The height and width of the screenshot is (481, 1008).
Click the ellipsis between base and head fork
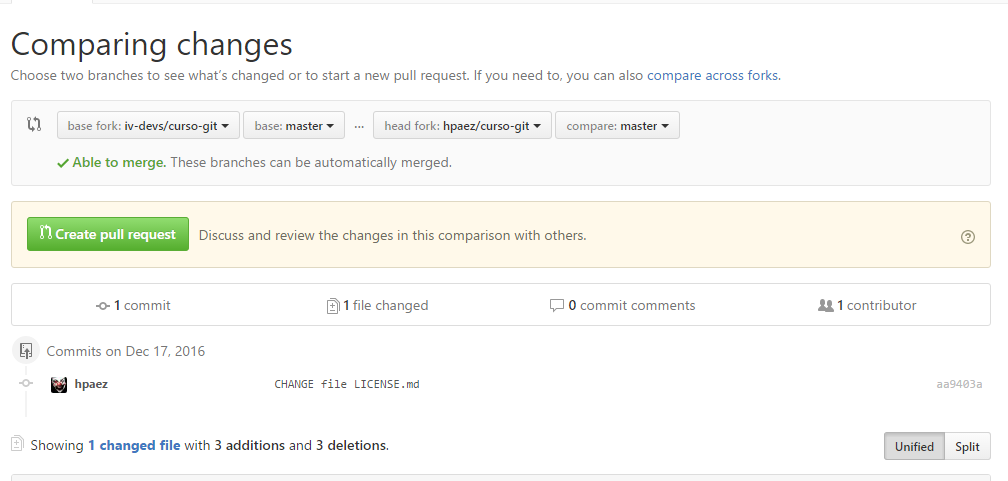click(x=359, y=125)
